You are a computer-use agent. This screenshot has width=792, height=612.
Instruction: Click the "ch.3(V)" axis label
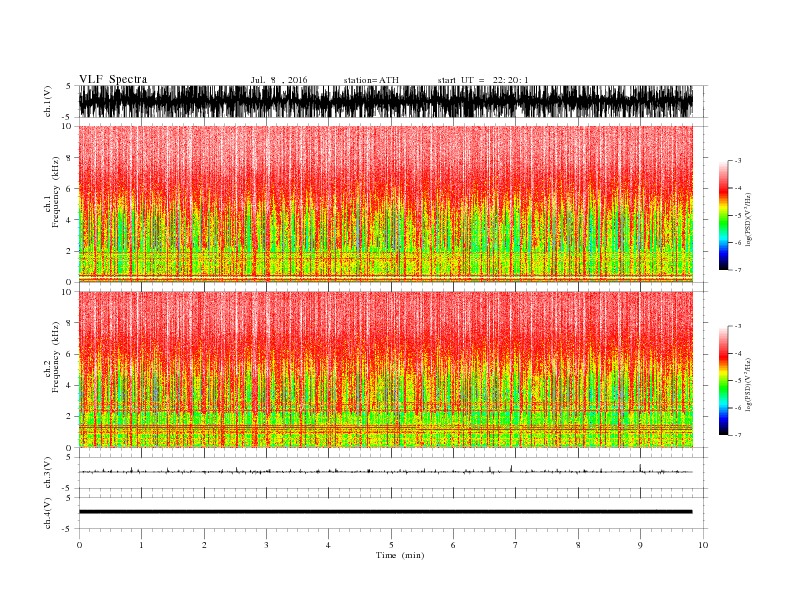48,473
